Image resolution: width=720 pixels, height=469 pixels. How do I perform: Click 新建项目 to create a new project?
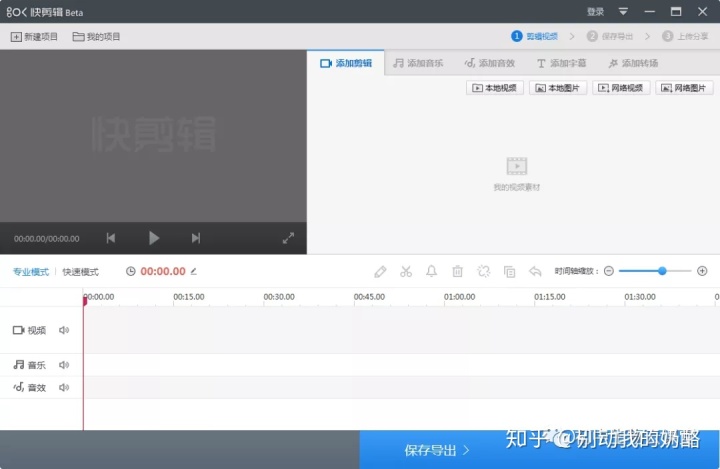pyautogui.click(x=34, y=37)
